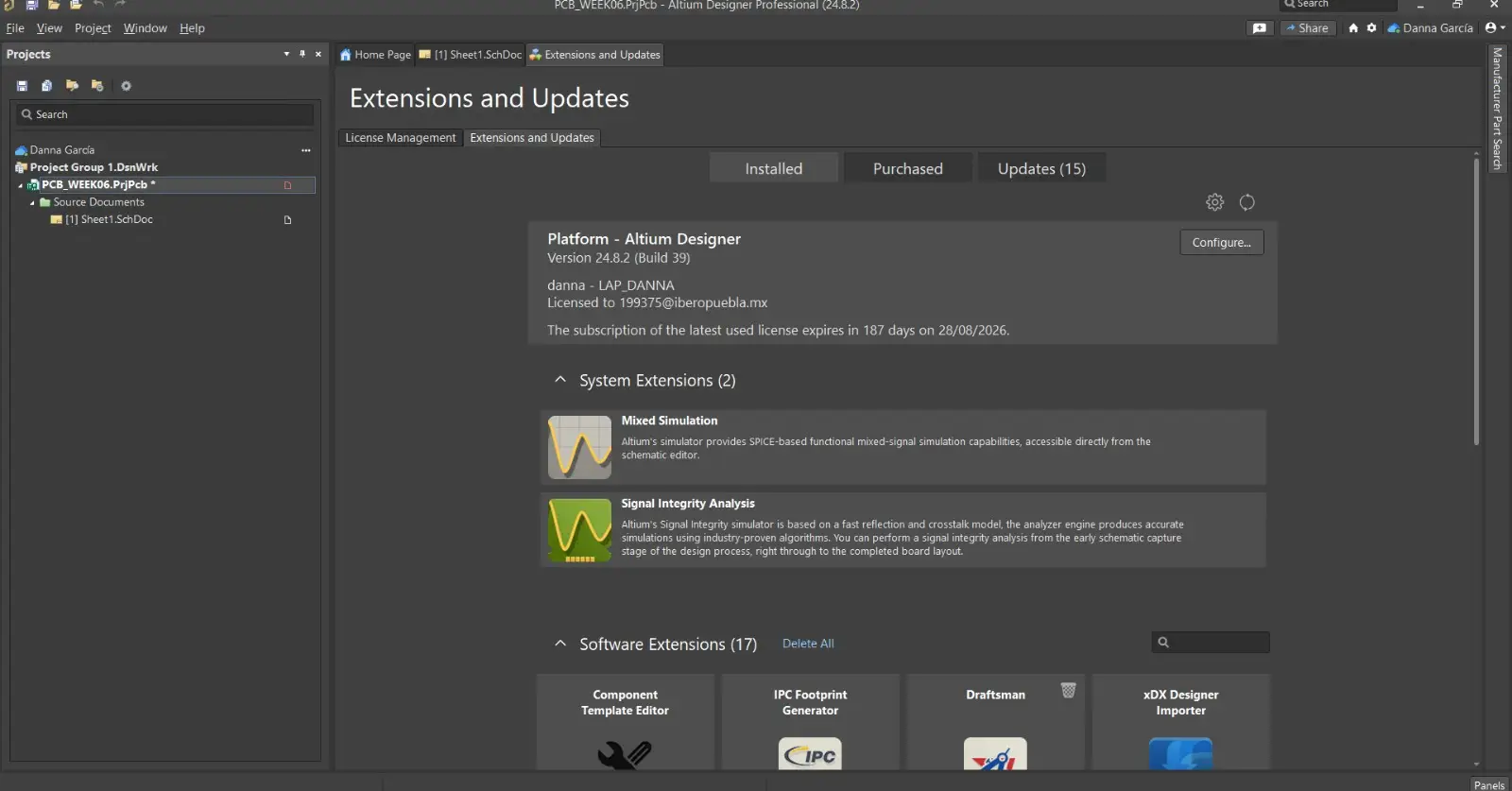Click the Delete All link
This screenshot has width=1512, height=791.
coord(808,644)
